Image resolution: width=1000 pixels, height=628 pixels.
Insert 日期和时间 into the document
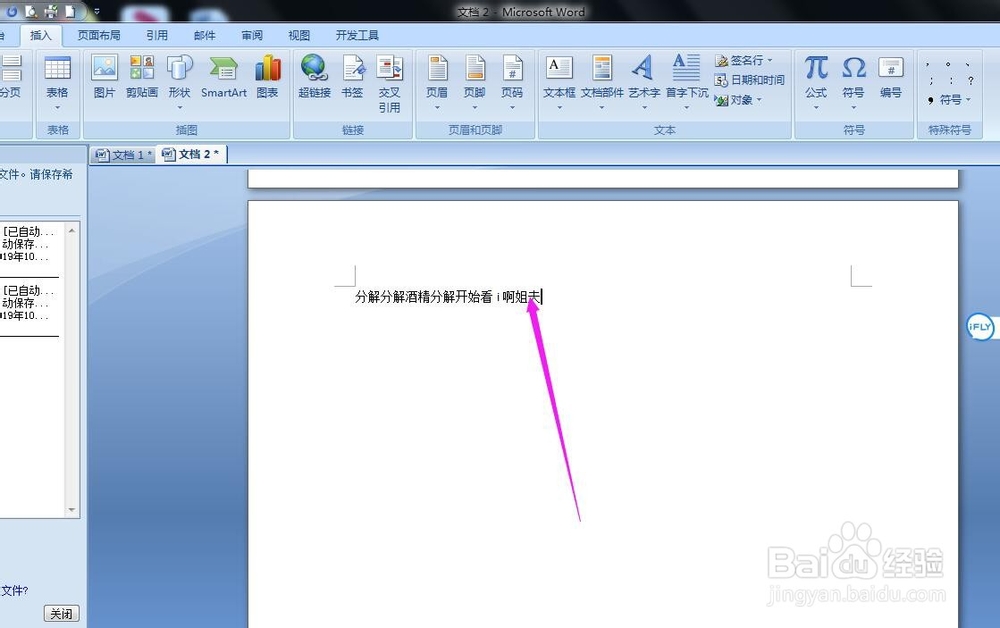[x=750, y=80]
